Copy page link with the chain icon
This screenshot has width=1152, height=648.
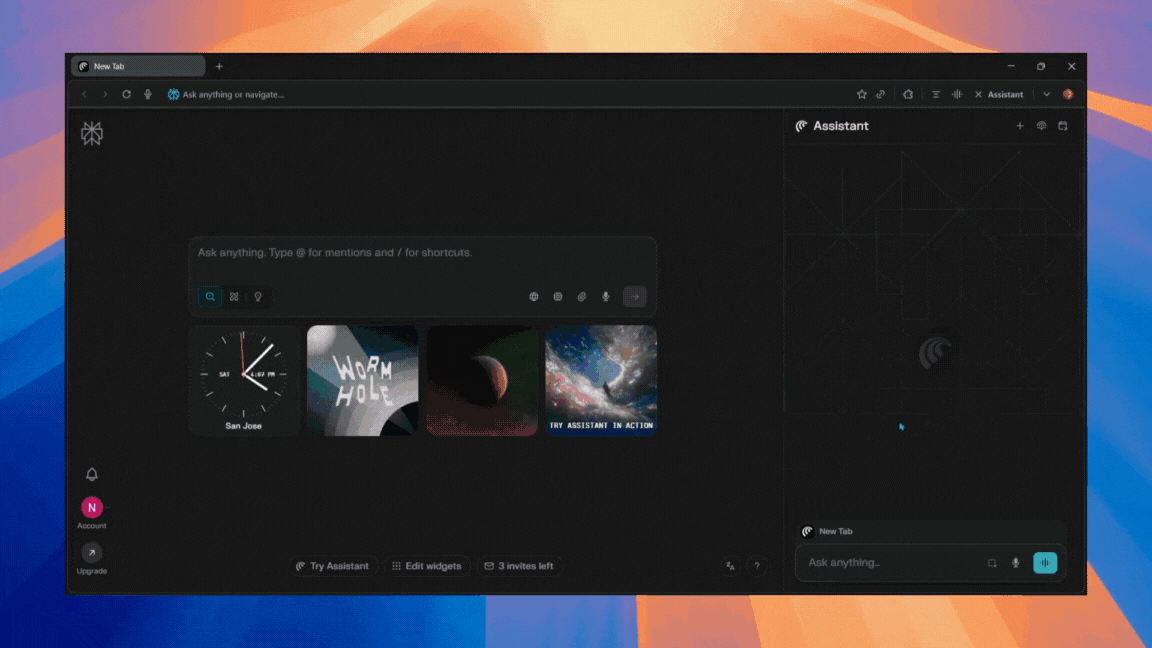tap(881, 95)
